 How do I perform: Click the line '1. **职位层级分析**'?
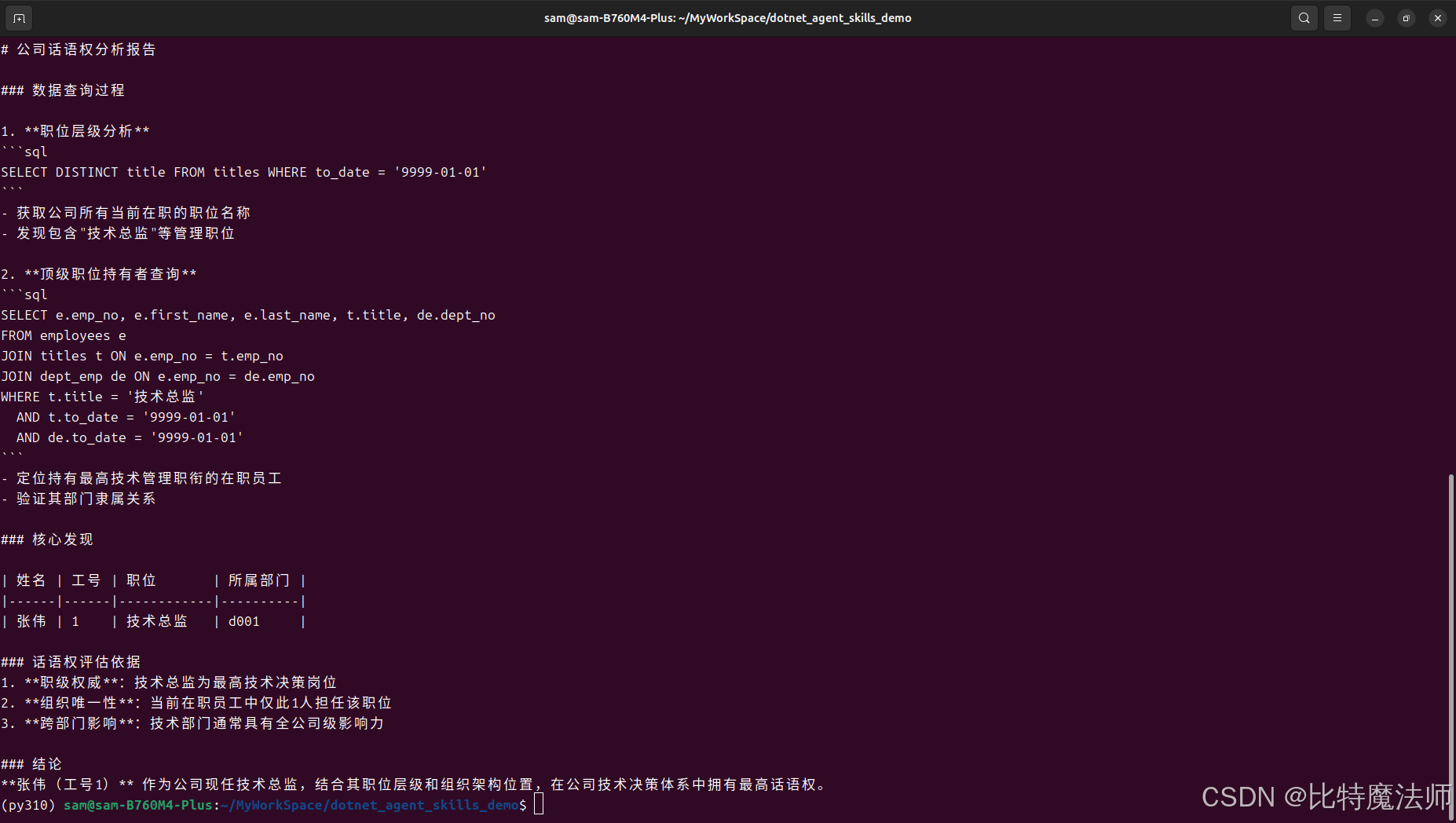click(x=75, y=131)
